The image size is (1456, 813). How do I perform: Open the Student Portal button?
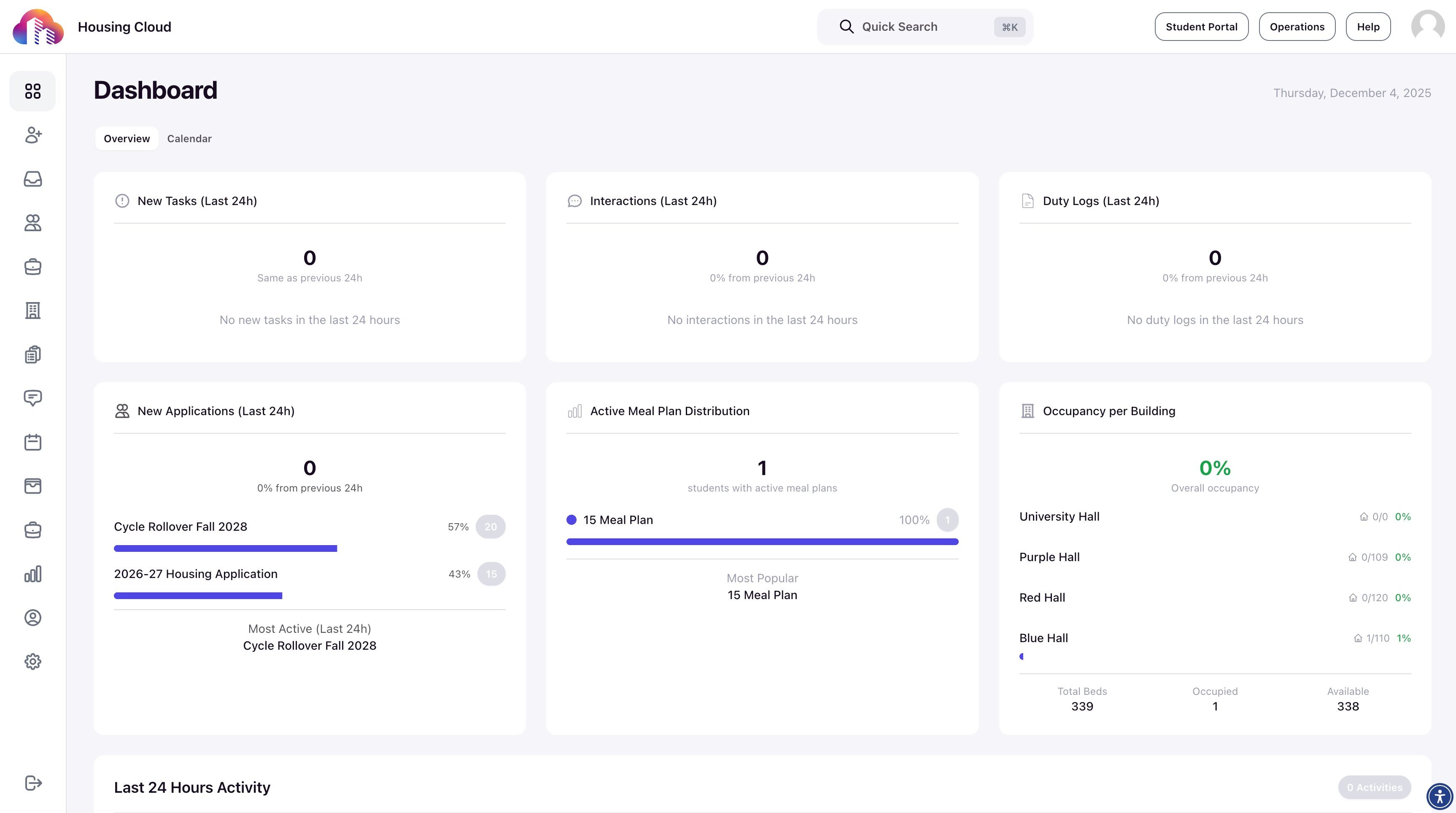(1201, 27)
